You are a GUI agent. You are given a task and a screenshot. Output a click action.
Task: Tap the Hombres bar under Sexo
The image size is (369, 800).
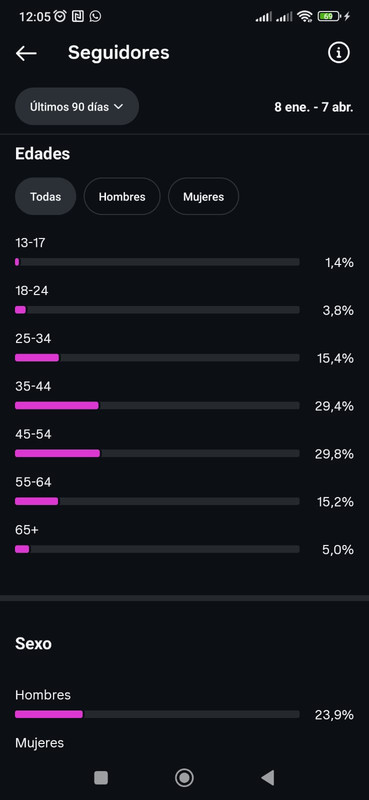coord(157,714)
